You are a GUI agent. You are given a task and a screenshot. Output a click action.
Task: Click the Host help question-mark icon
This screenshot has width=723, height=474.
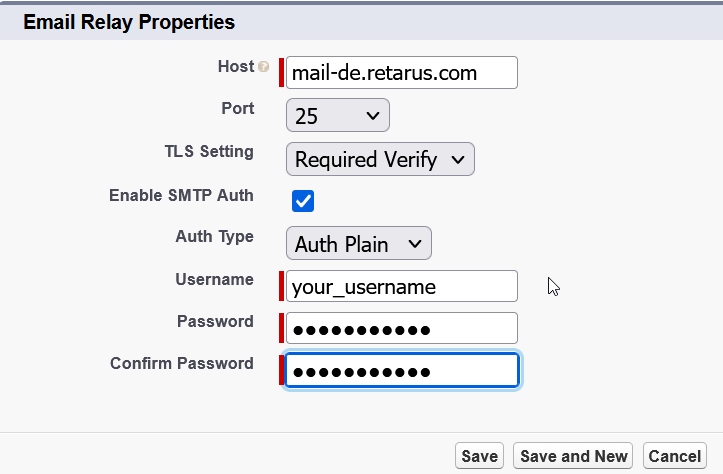tap(264, 68)
